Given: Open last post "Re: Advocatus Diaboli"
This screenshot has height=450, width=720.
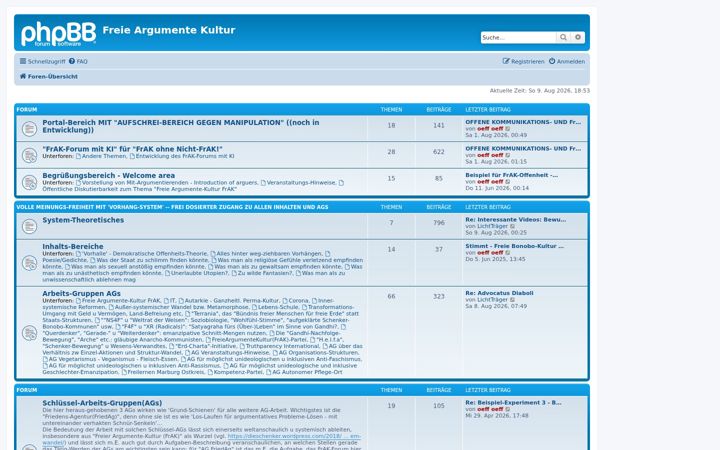Looking at the screenshot, I should [499, 293].
